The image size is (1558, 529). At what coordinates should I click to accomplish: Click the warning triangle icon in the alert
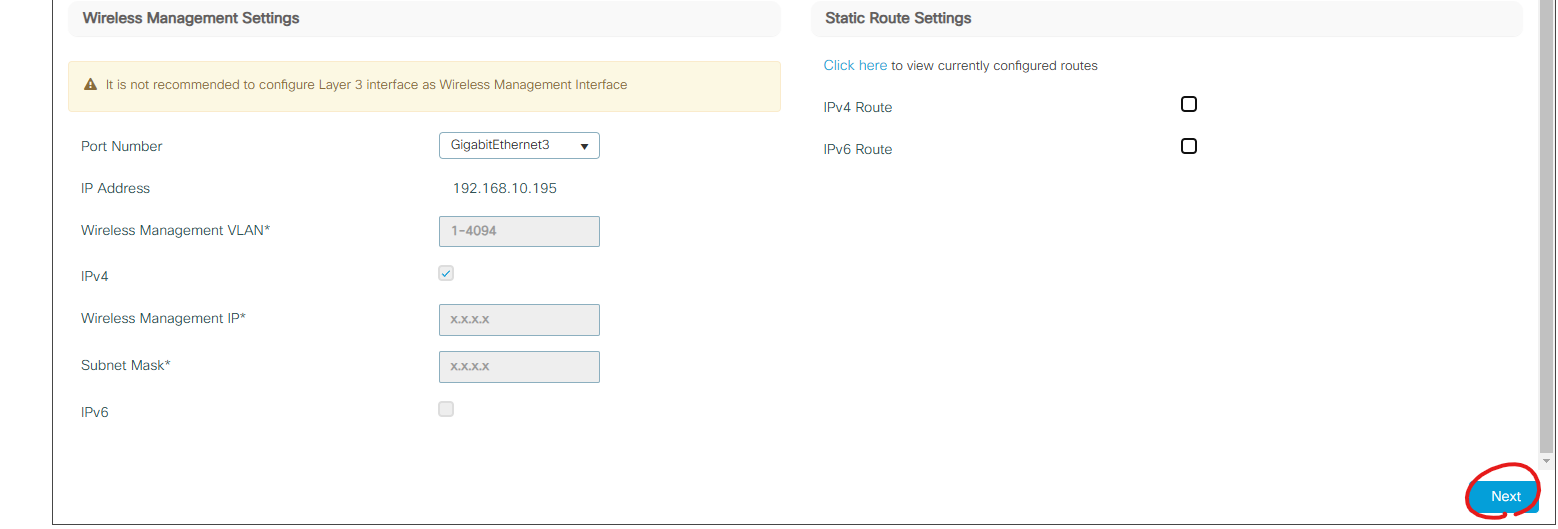[91, 85]
